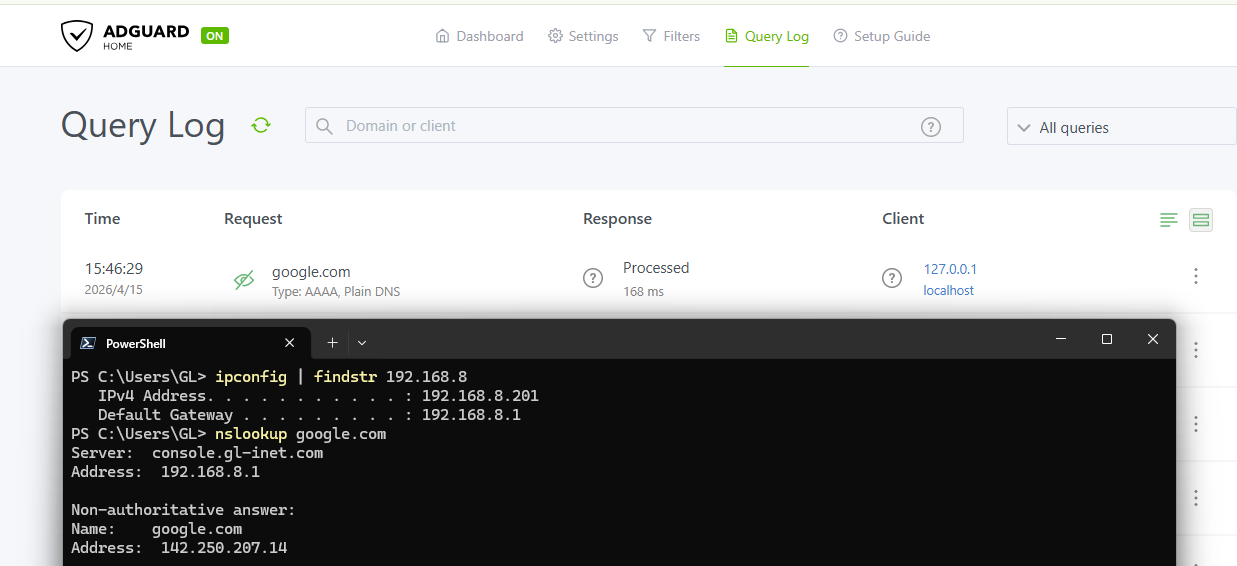Open the PowerShell new tab dropdown chevron
Image resolution: width=1237 pixels, height=566 pixels.
pyautogui.click(x=362, y=343)
